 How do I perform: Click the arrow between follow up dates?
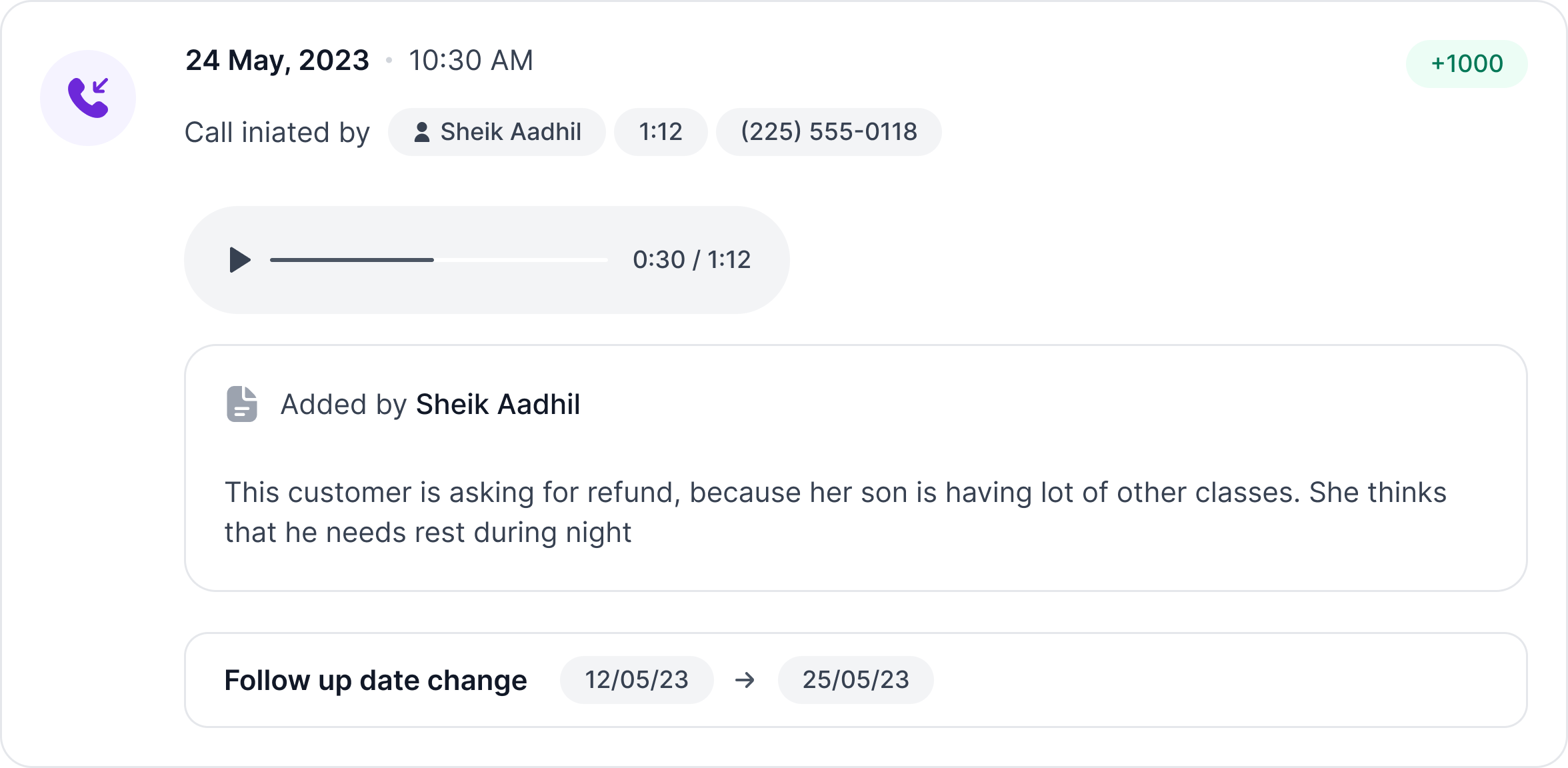tap(745, 680)
